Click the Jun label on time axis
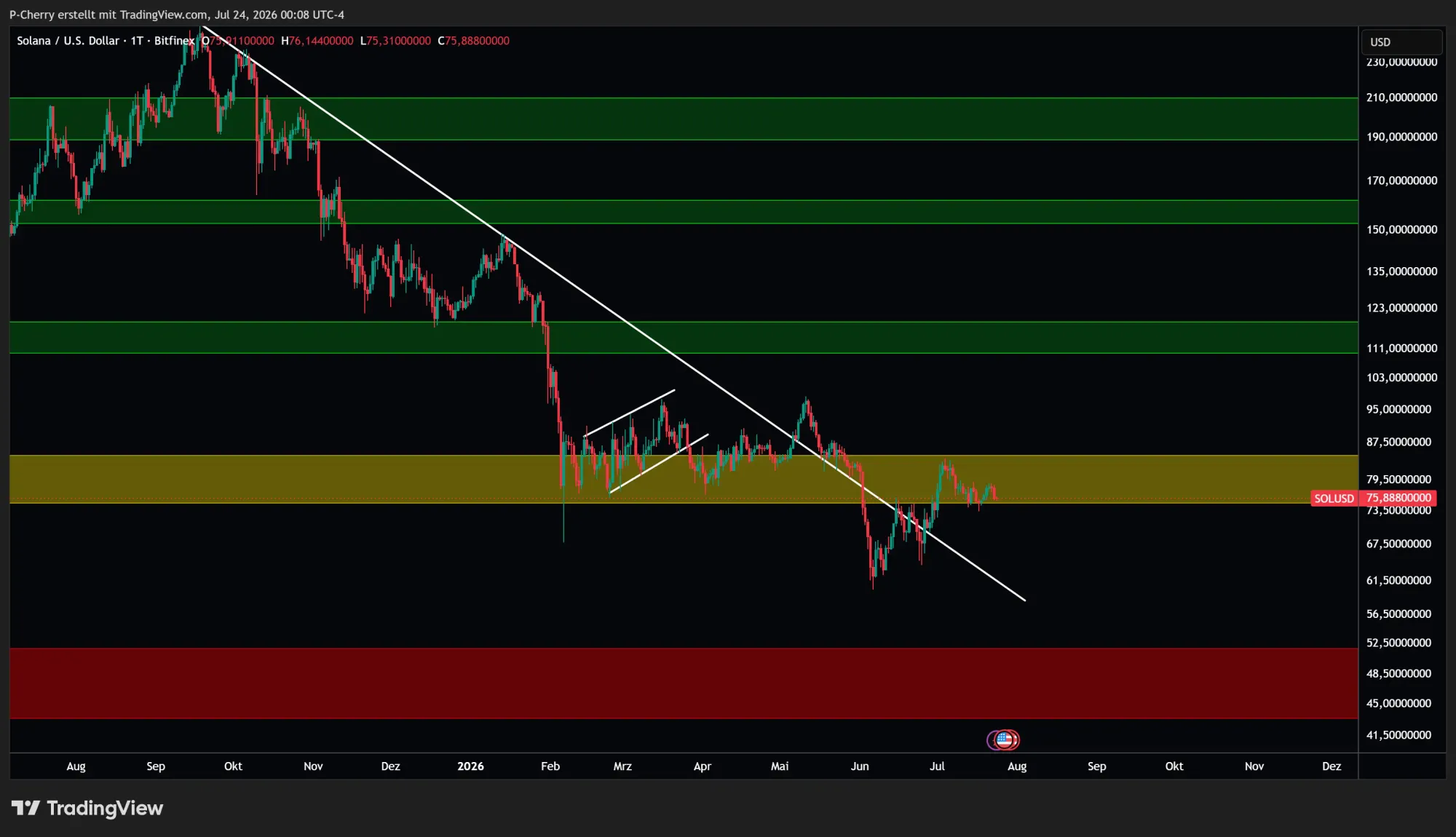The height and width of the screenshot is (837, 1456). tap(860, 766)
